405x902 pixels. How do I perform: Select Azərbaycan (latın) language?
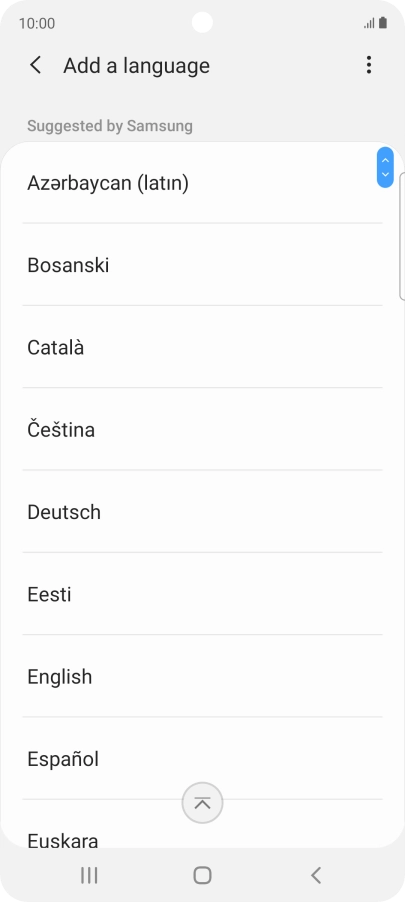pyautogui.click(x=202, y=183)
